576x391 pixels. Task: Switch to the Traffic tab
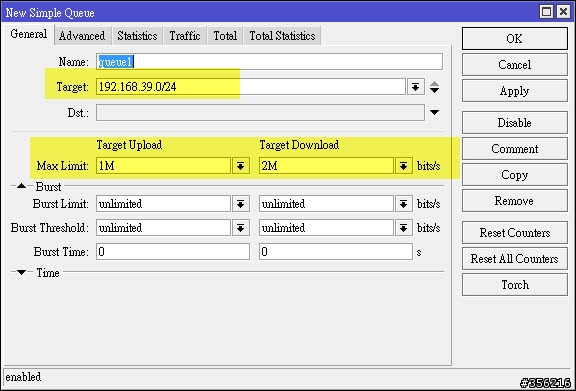185,36
